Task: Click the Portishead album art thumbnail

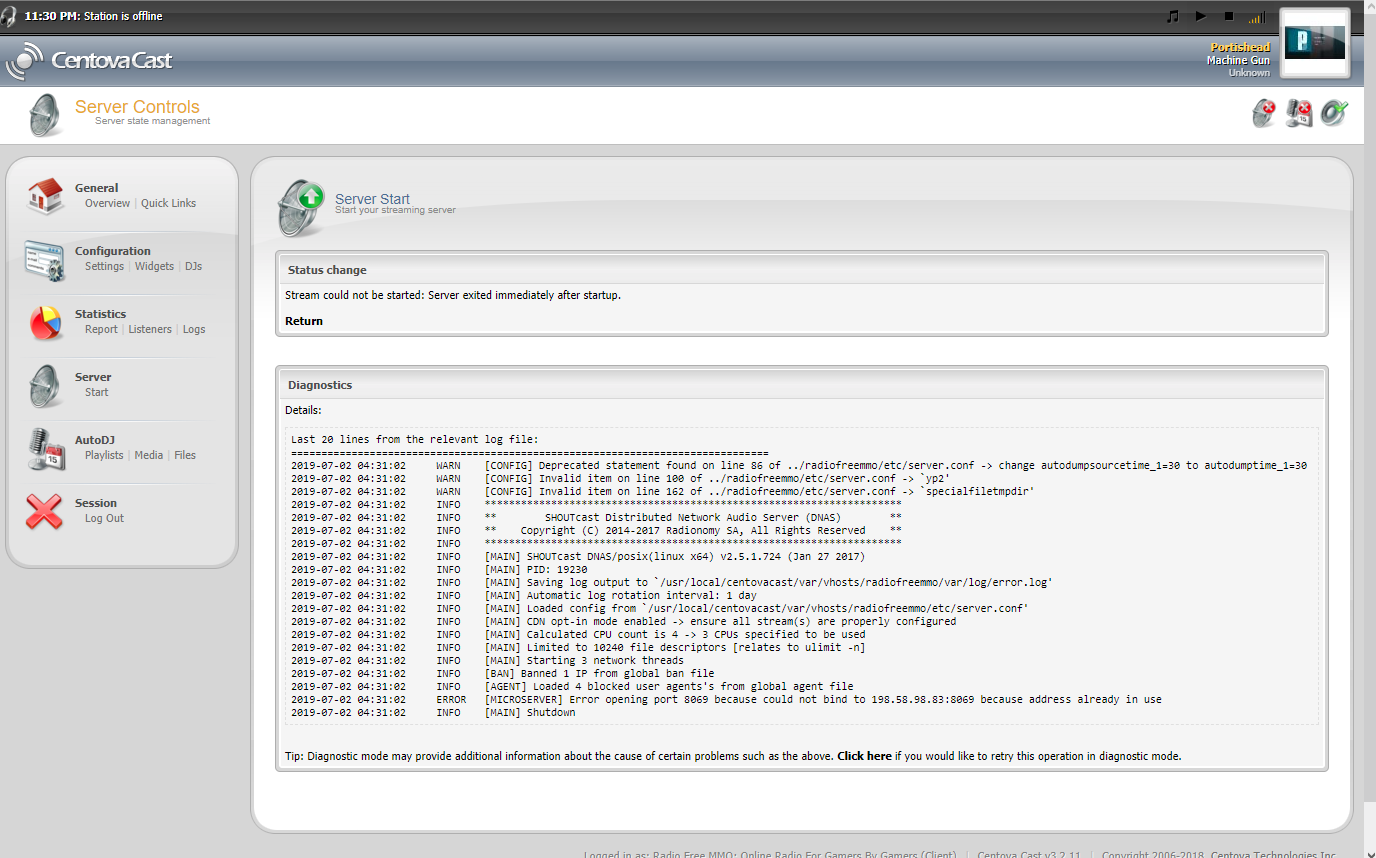Action: [1314, 42]
